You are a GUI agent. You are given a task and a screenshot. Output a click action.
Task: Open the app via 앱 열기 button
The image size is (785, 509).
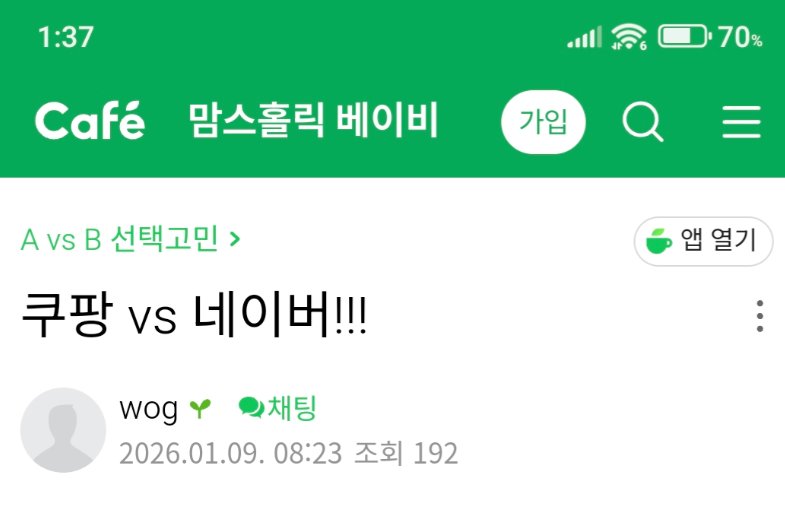(x=703, y=241)
